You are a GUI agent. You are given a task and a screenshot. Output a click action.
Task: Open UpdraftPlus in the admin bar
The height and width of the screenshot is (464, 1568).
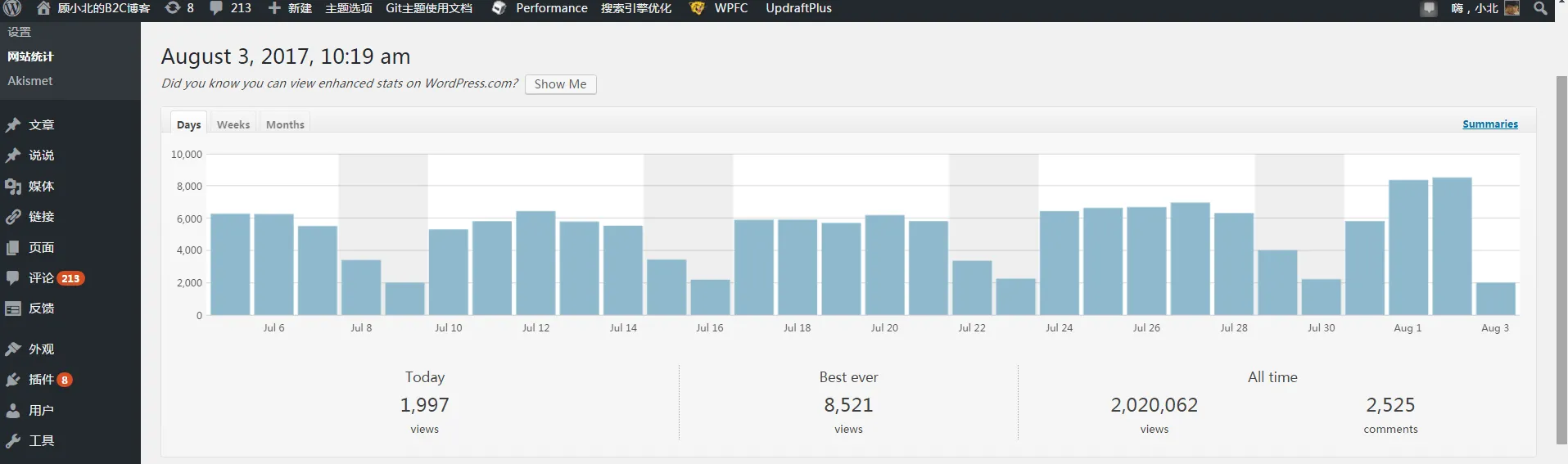[798, 8]
